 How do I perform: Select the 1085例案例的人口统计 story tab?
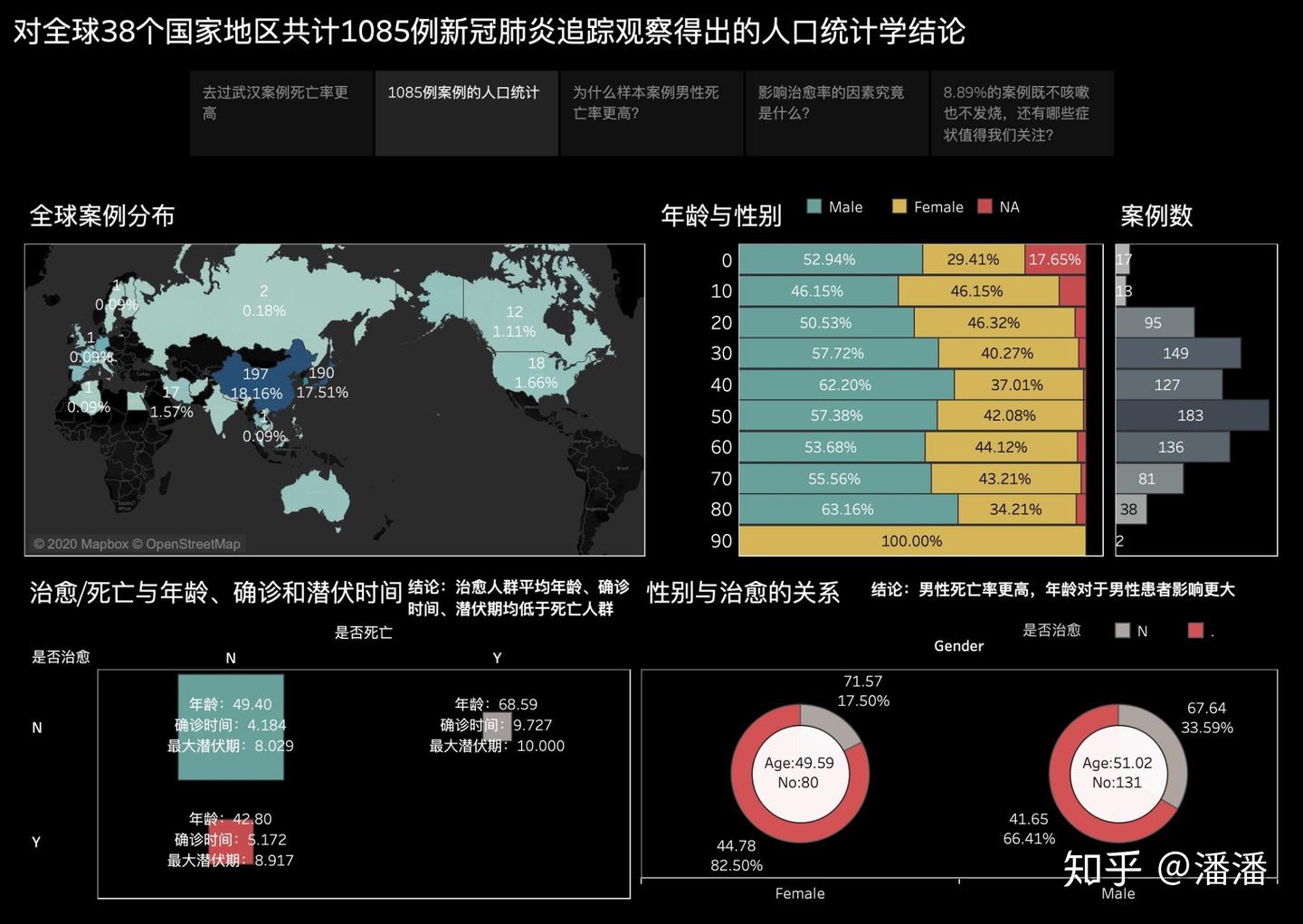pyautogui.click(x=467, y=114)
